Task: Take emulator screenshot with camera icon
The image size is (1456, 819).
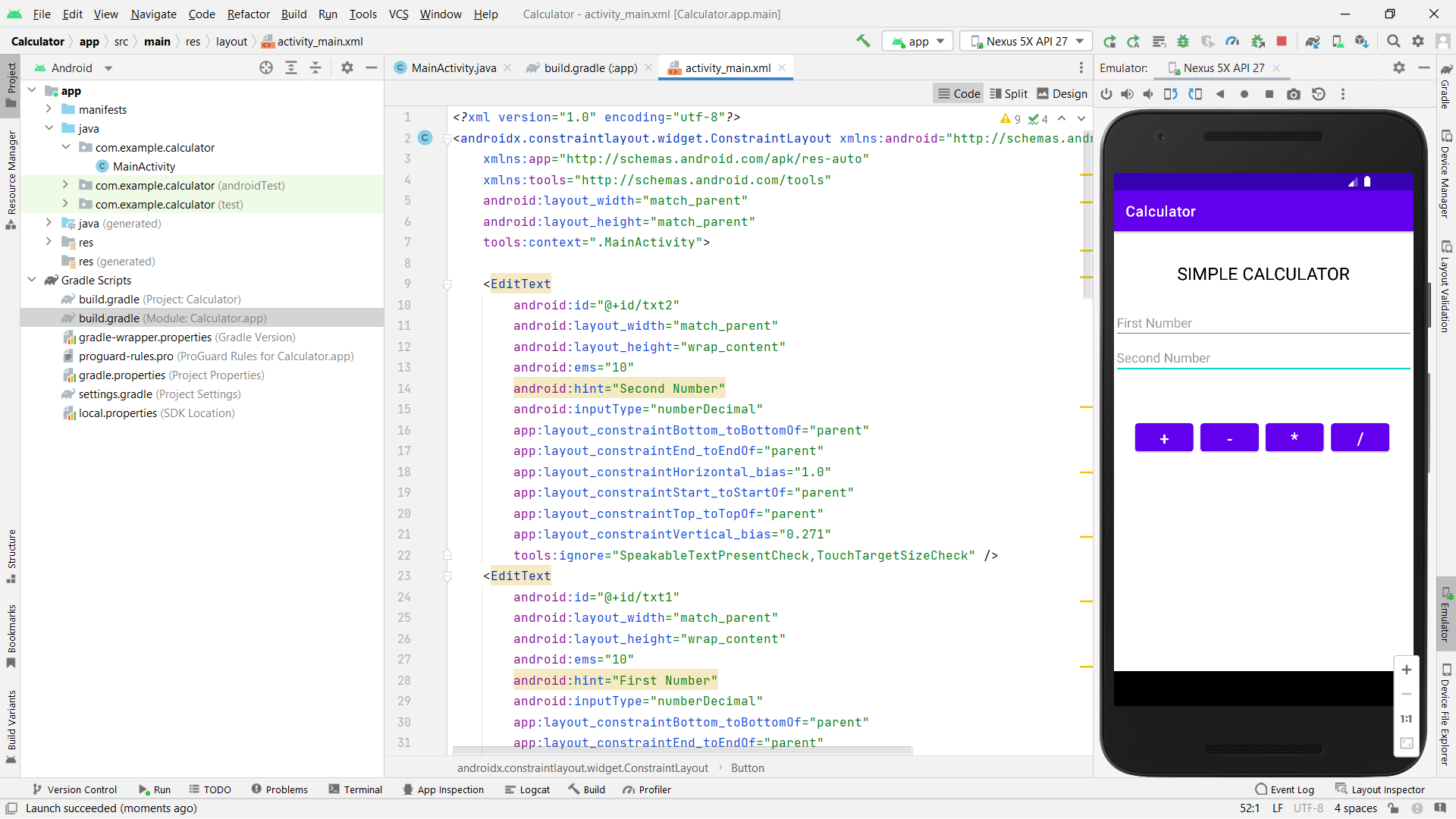Action: pyautogui.click(x=1294, y=94)
